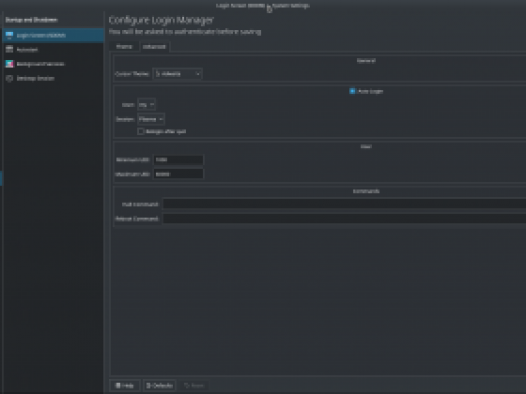Click the Defaults button
The width and height of the screenshot is (526, 394).
[x=160, y=386]
